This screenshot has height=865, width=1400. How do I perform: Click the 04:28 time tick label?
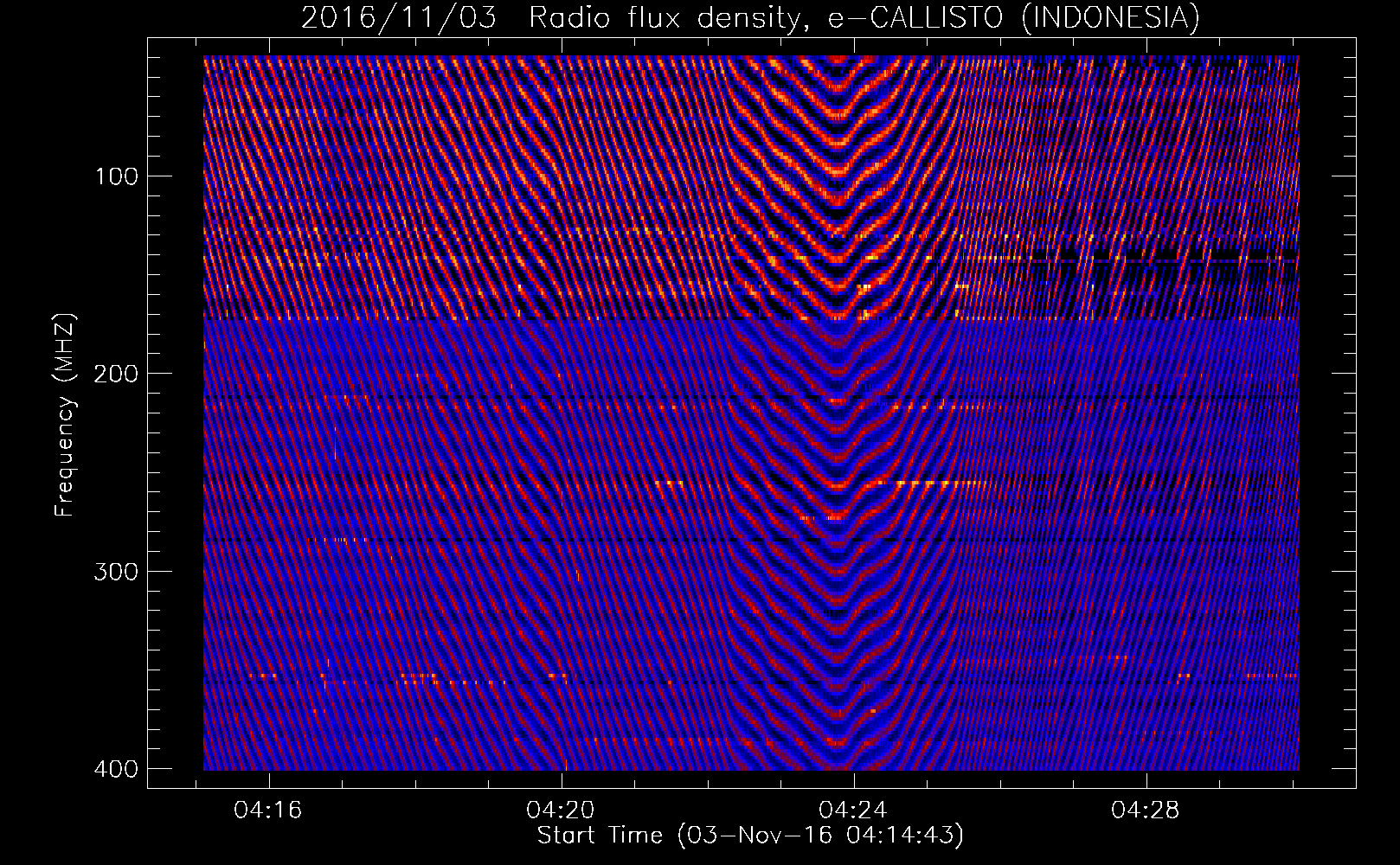(x=1146, y=811)
